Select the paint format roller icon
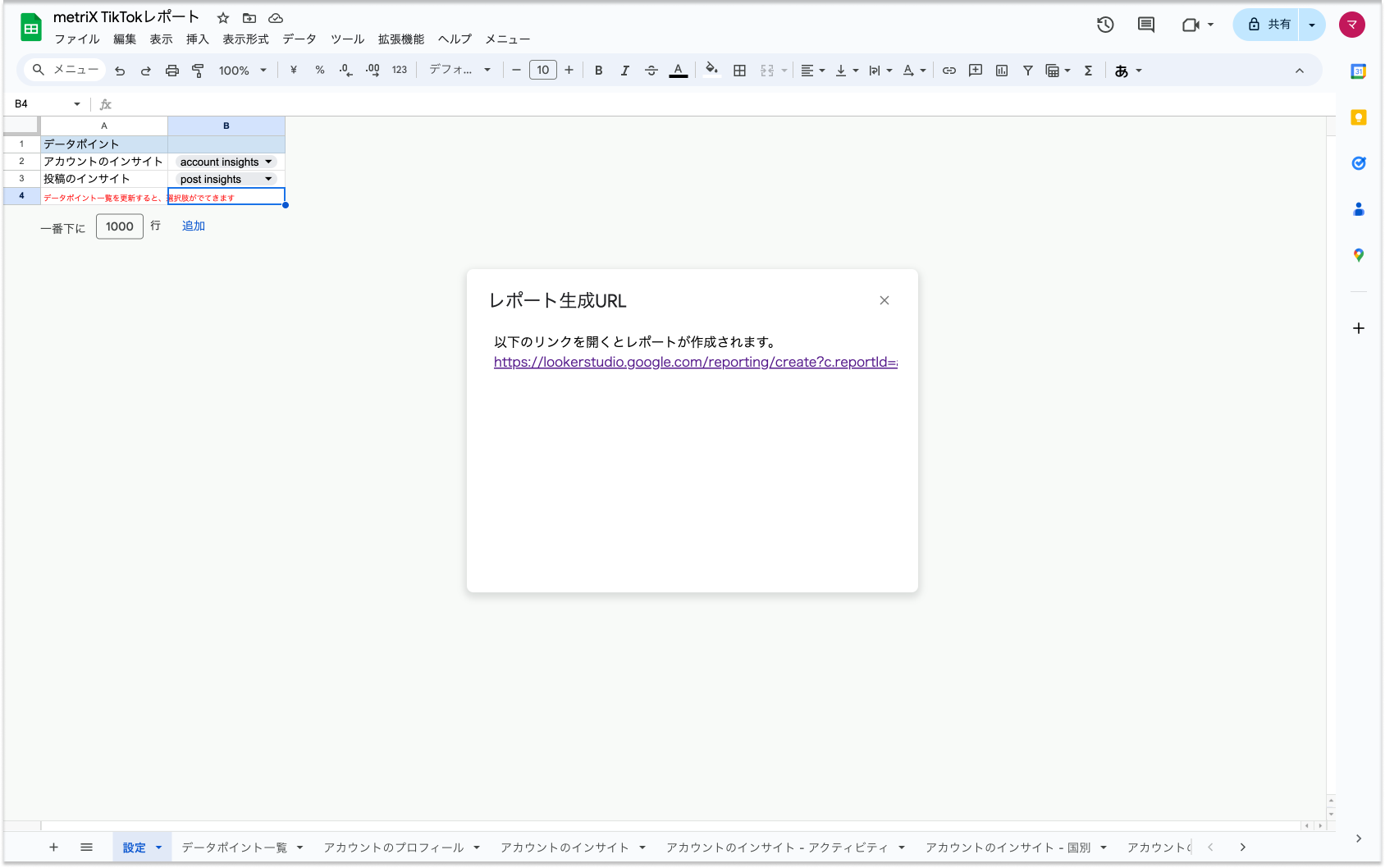 click(x=198, y=71)
